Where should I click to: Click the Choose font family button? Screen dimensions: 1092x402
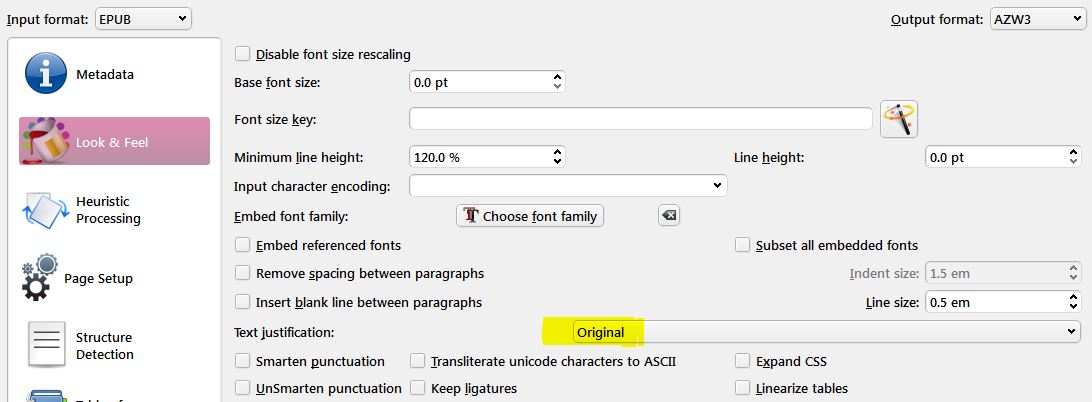(x=530, y=216)
